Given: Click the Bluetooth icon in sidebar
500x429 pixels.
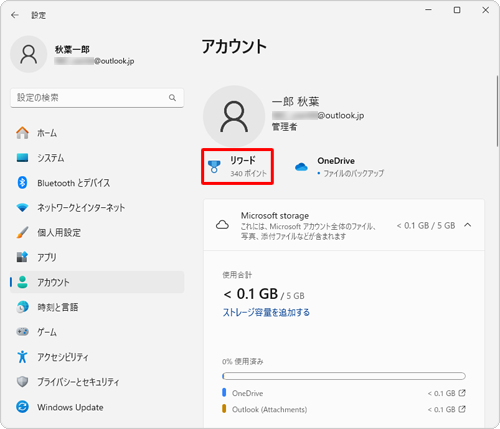Looking at the screenshot, I should point(22,183).
